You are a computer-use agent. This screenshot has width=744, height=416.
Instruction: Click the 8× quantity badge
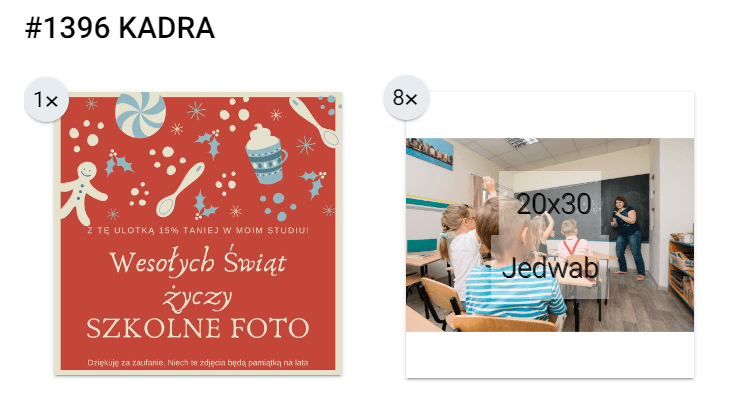pos(406,98)
